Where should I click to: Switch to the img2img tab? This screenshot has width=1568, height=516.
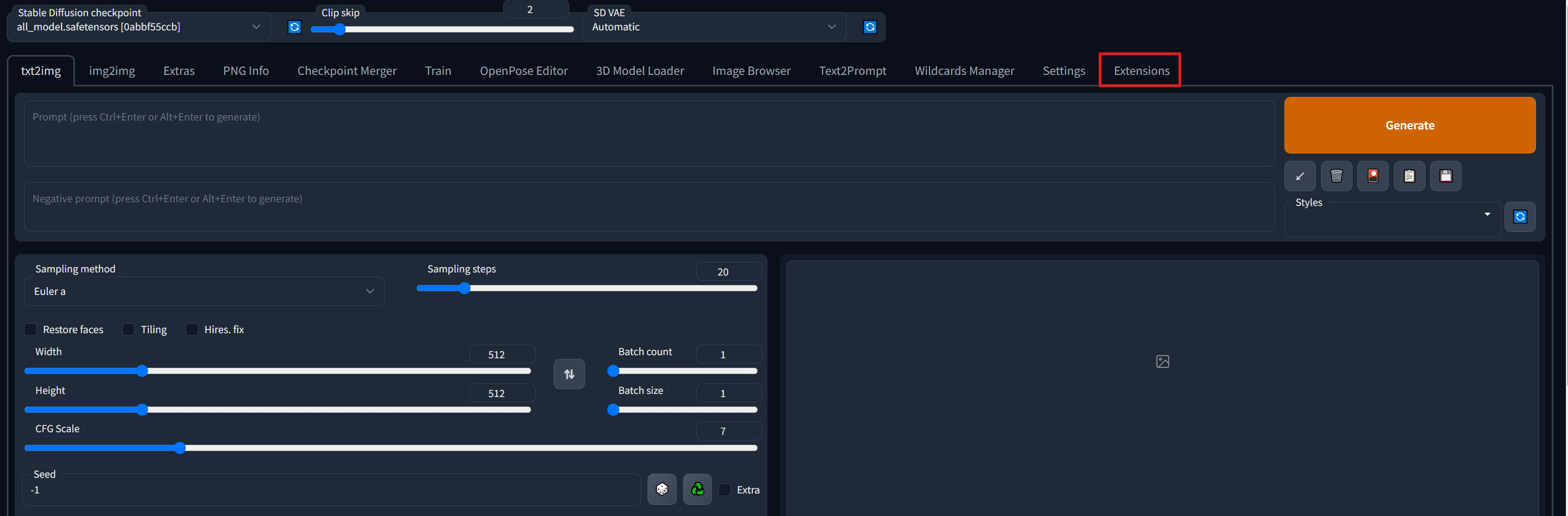click(112, 71)
